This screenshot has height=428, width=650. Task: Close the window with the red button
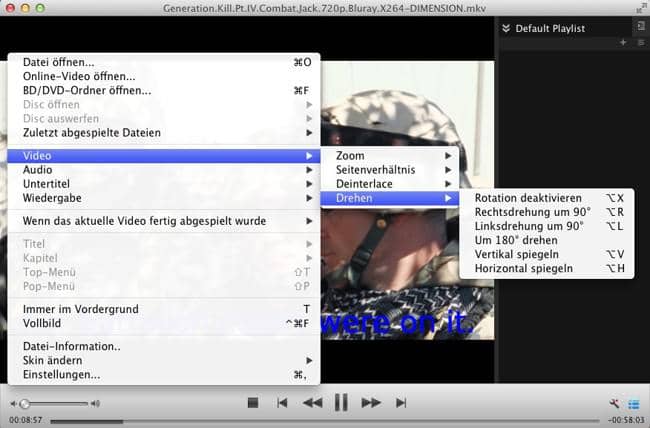(10, 8)
